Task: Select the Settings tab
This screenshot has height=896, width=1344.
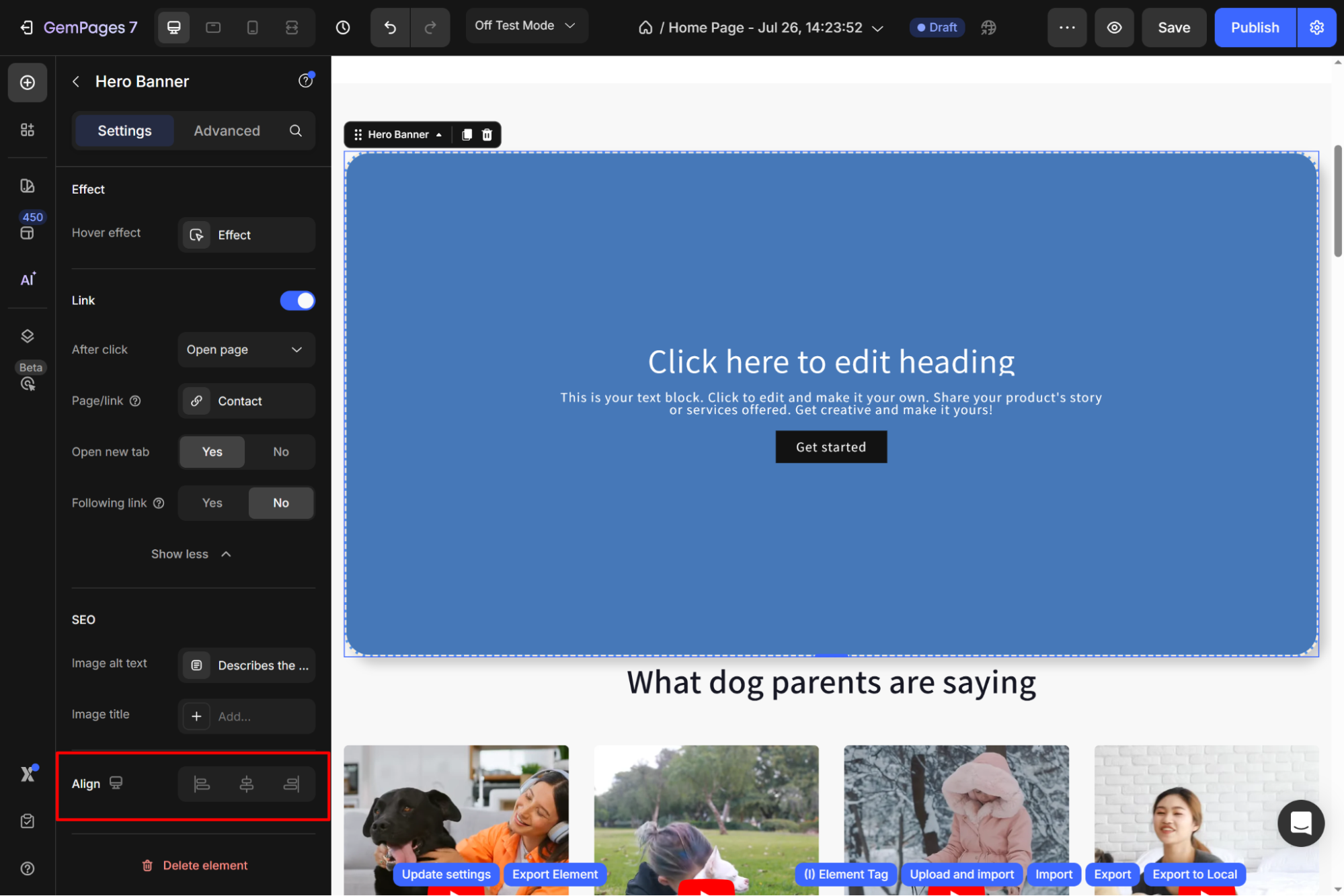Action: click(124, 130)
